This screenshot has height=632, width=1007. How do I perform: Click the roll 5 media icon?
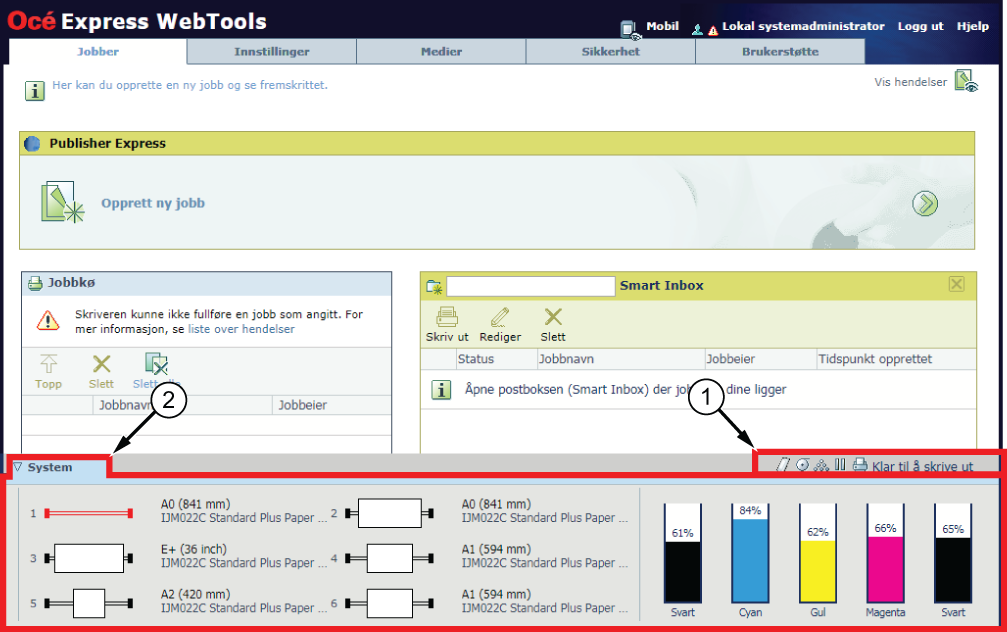[89, 603]
